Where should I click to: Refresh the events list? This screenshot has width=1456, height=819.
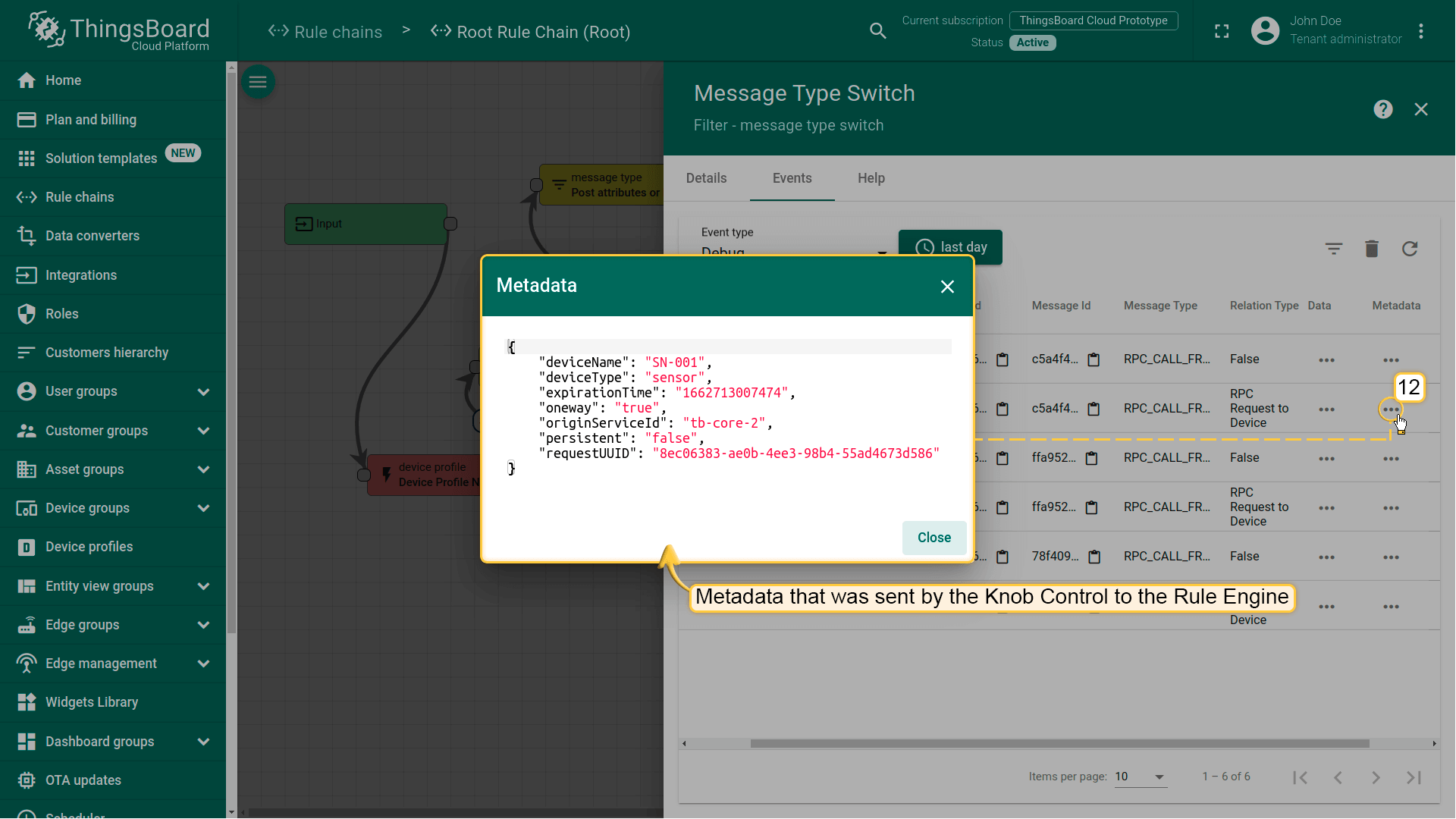(1409, 249)
